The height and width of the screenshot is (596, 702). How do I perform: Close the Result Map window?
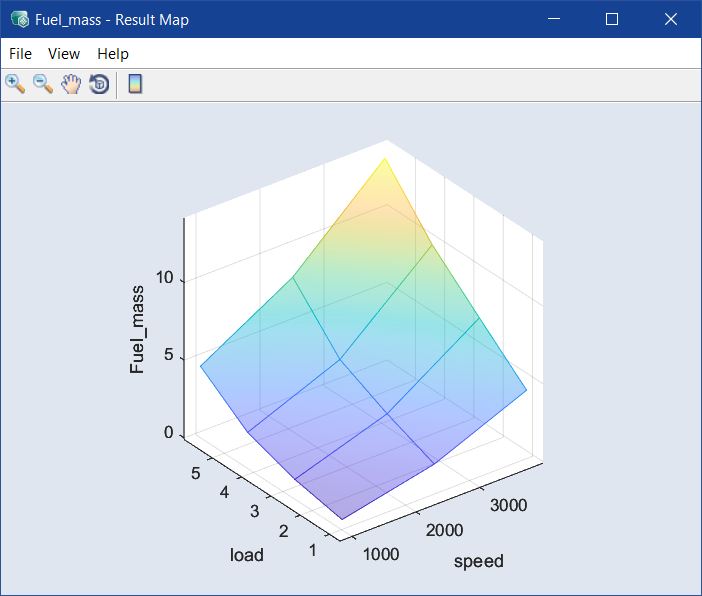tap(671, 19)
